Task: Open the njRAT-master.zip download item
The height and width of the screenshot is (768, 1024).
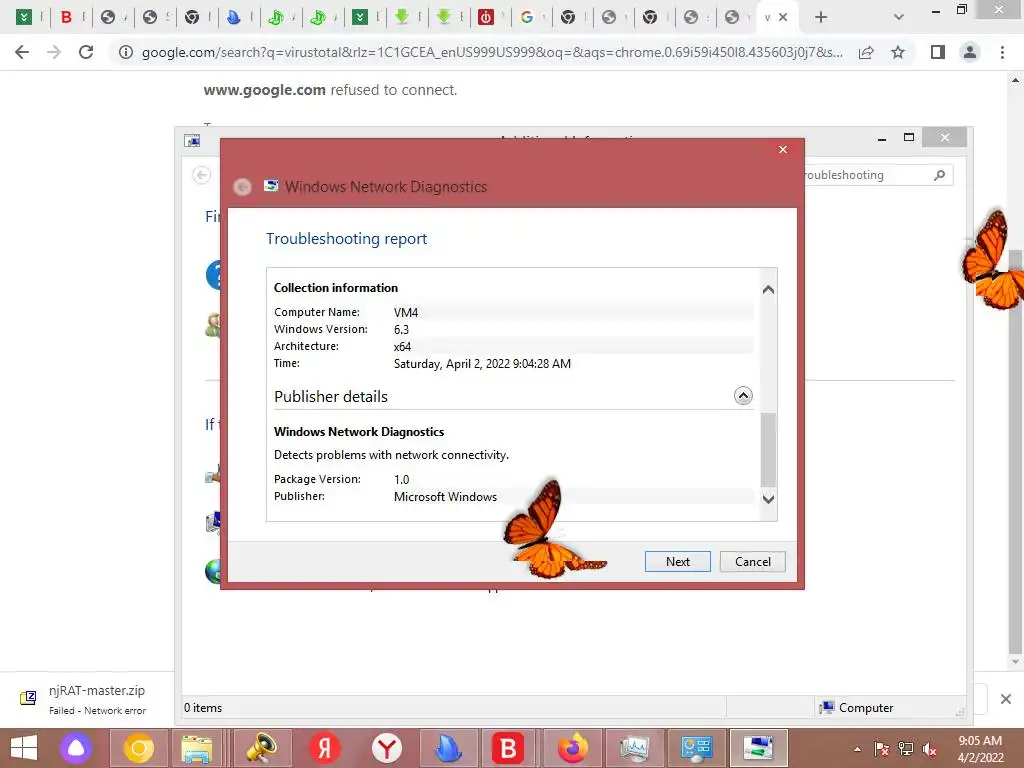Action: click(x=88, y=699)
